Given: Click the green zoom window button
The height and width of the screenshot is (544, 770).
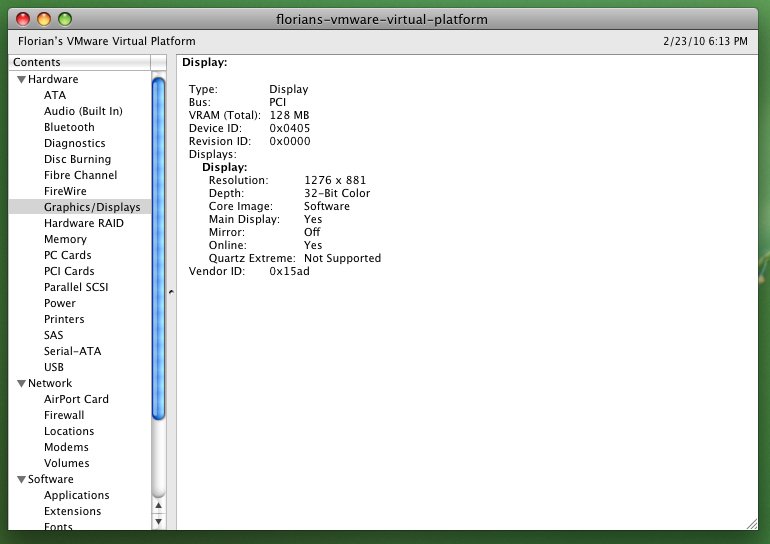Looking at the screenshot, I should [65, 19].
